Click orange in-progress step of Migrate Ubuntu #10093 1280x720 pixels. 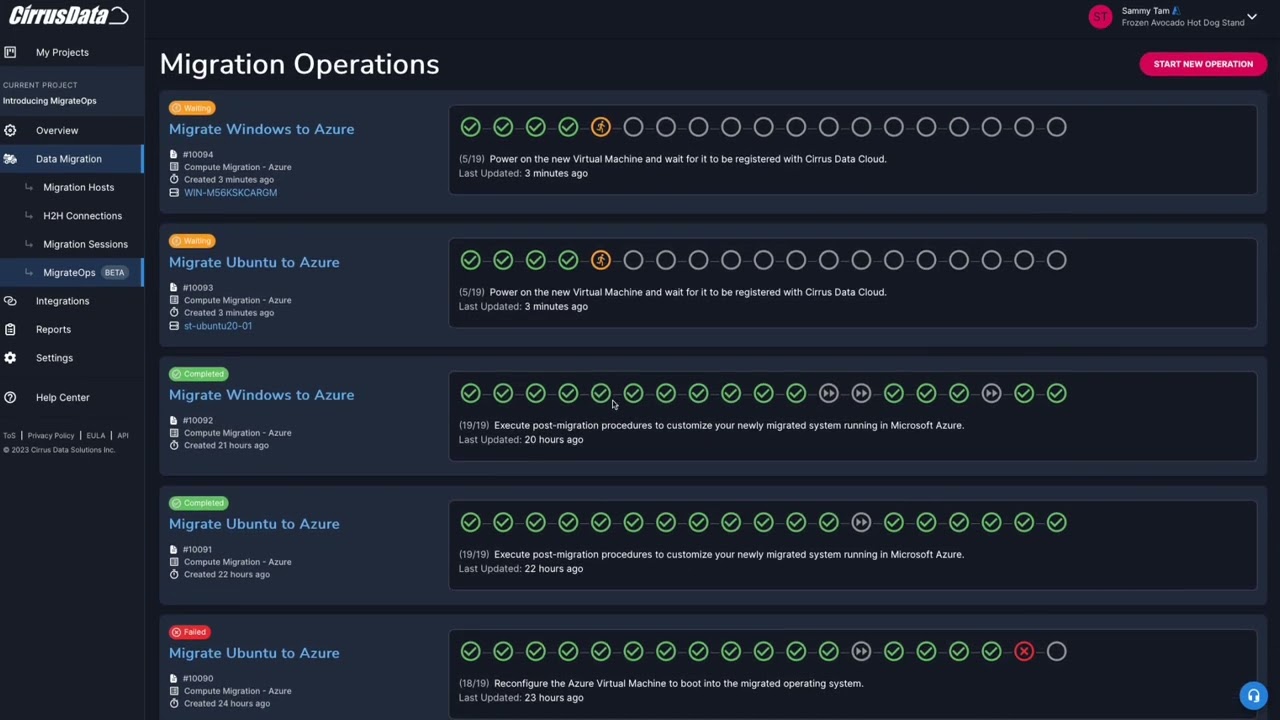click(x=601, y=260)
